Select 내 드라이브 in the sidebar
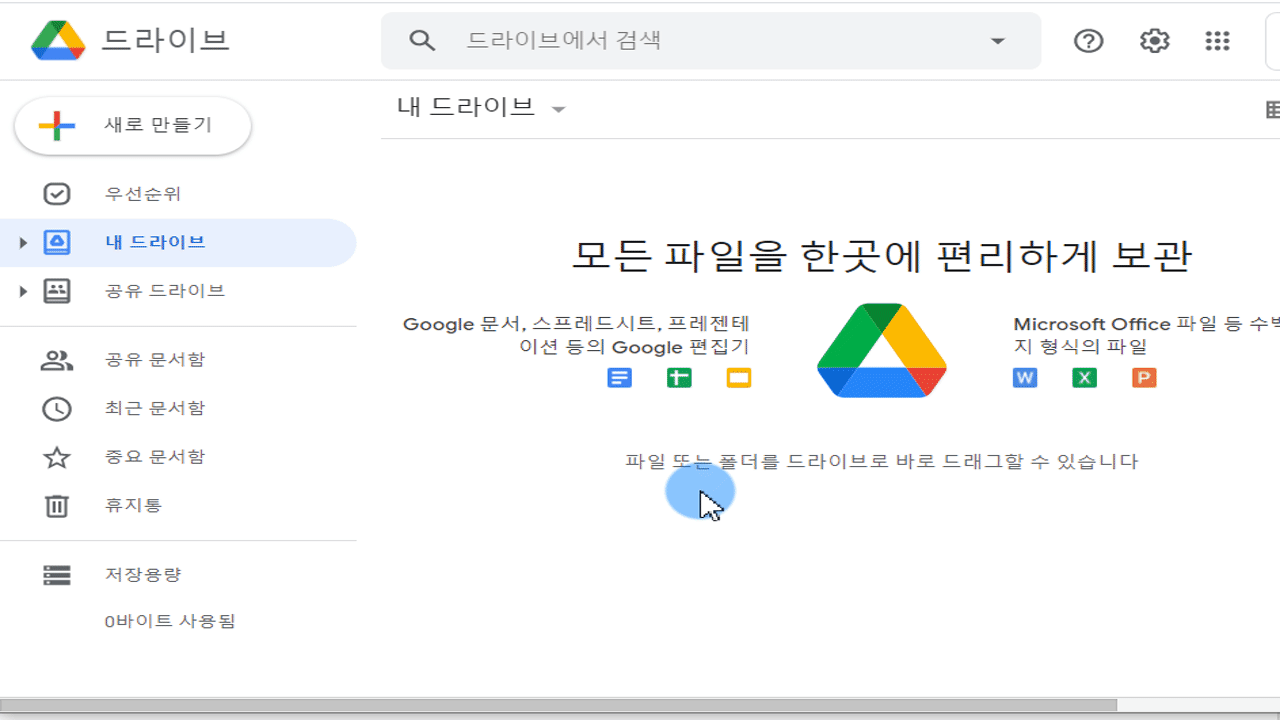The height and width of the screenshot is (720, 1280). (x=155, y=243)
